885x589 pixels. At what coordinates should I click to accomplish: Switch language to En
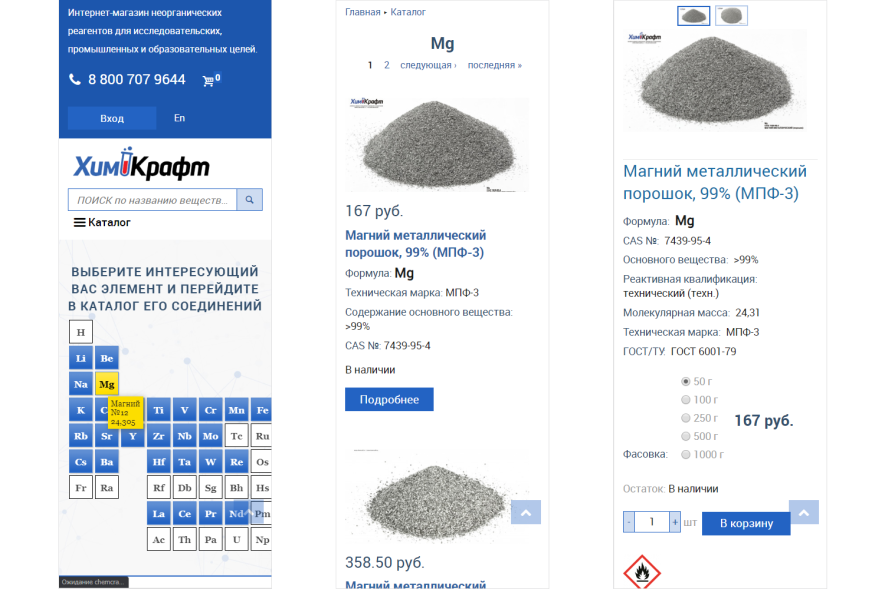pyautogui.click(x=179, y=118)
